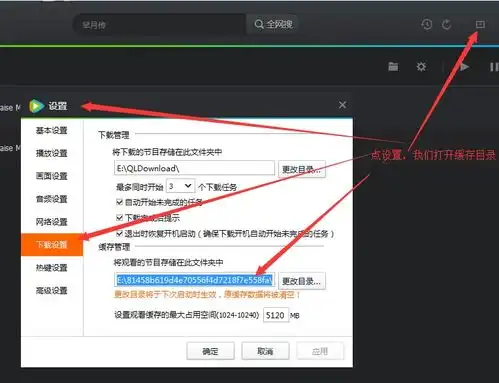Viewport: 499px width, 383px height.
Task: Open the simultaneous download tasks dropdown
Action: coord(180,186)
